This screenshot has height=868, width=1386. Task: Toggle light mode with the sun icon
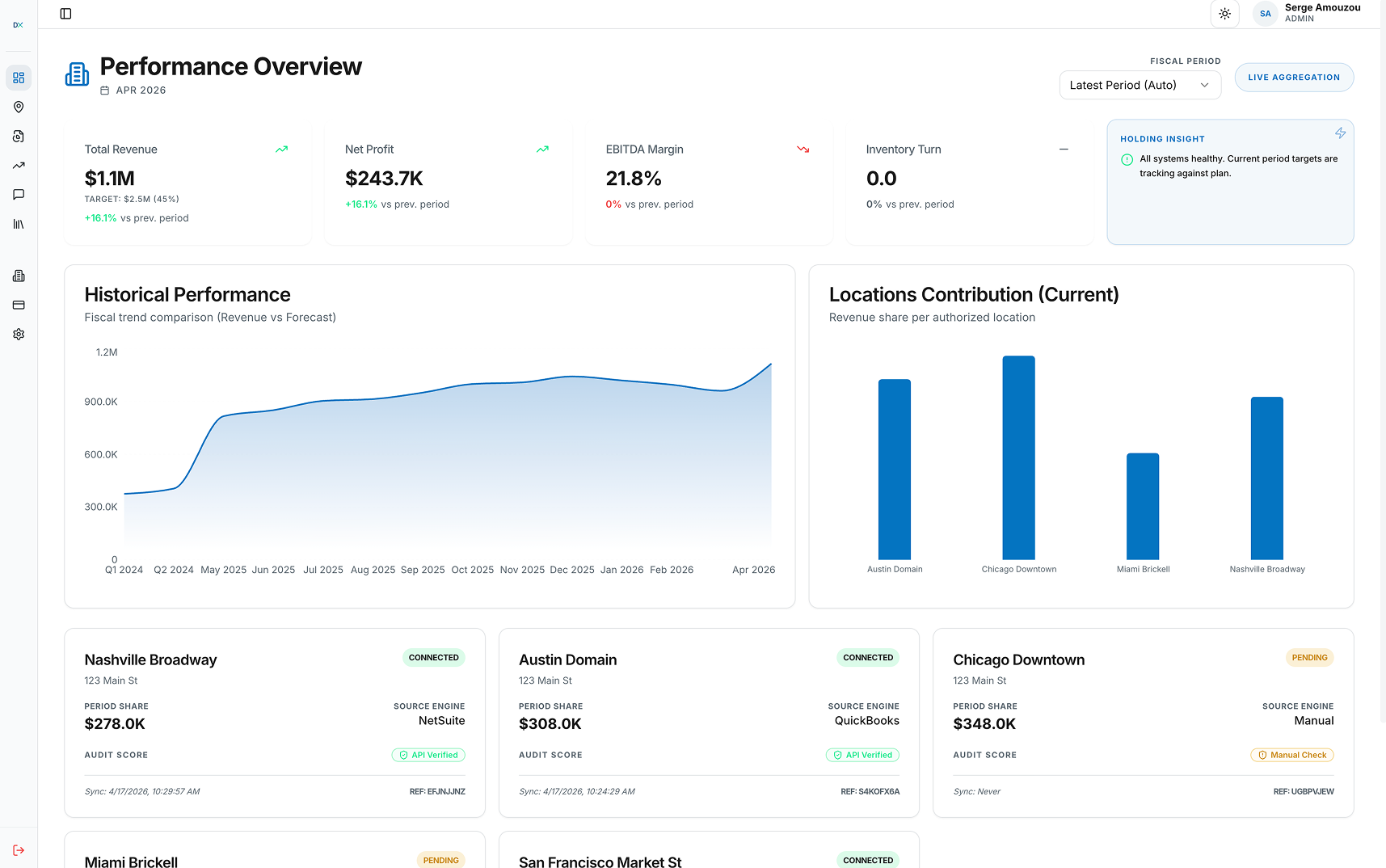(1224, 14)
